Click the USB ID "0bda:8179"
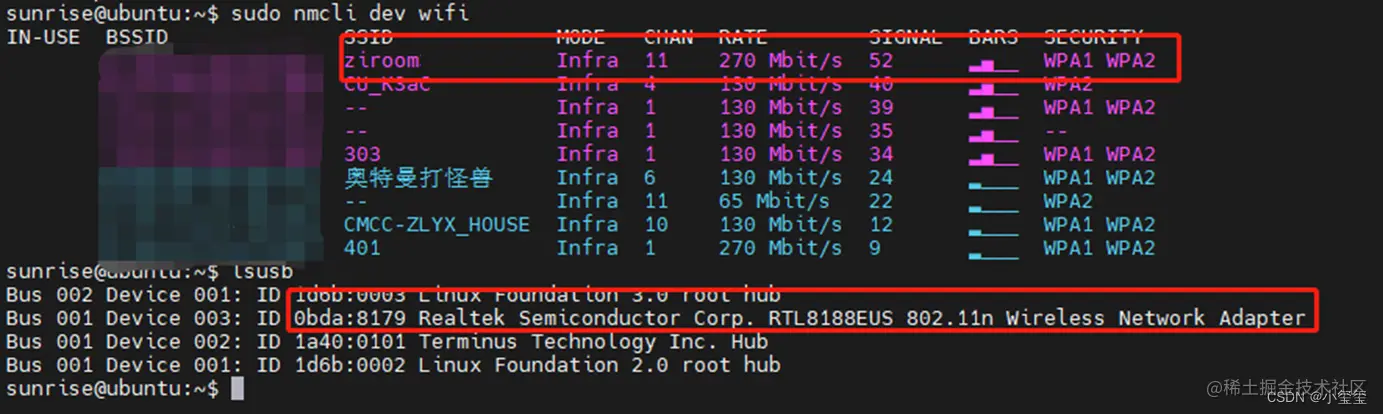 (349, 318)
